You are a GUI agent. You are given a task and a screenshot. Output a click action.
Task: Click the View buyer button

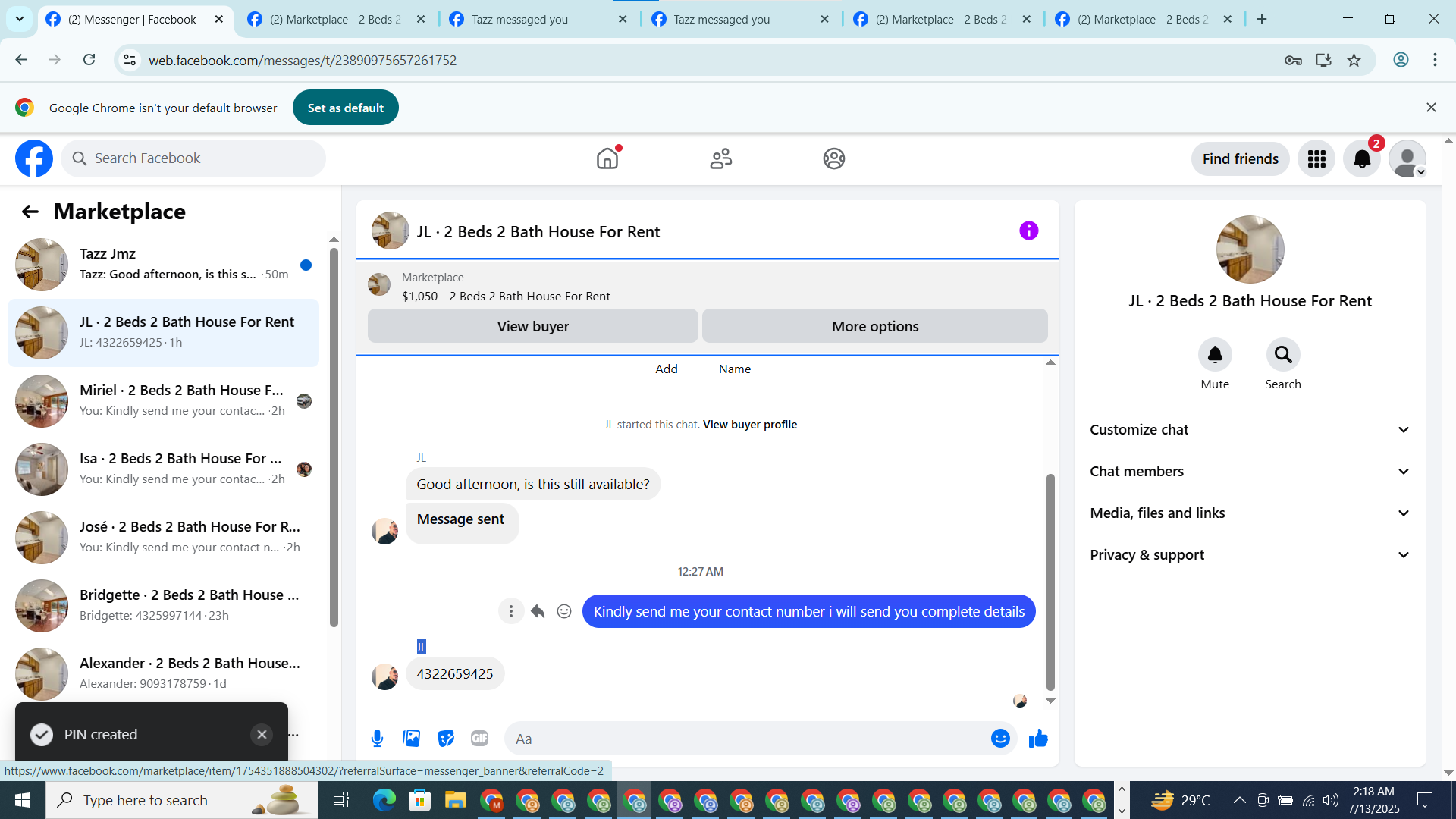tap(532, 326)
